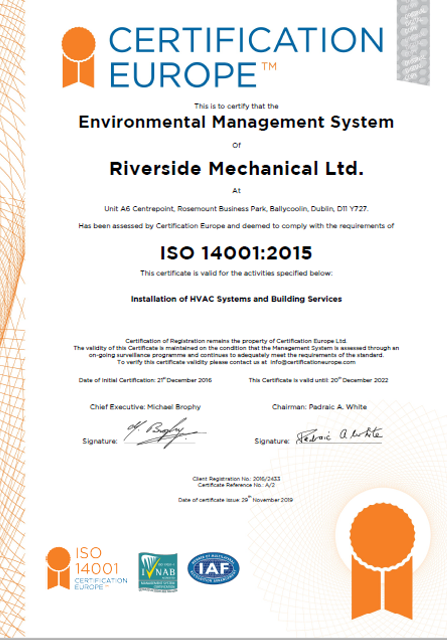Click the Unit A6 Centrepoint address line

tap(236, 209)
